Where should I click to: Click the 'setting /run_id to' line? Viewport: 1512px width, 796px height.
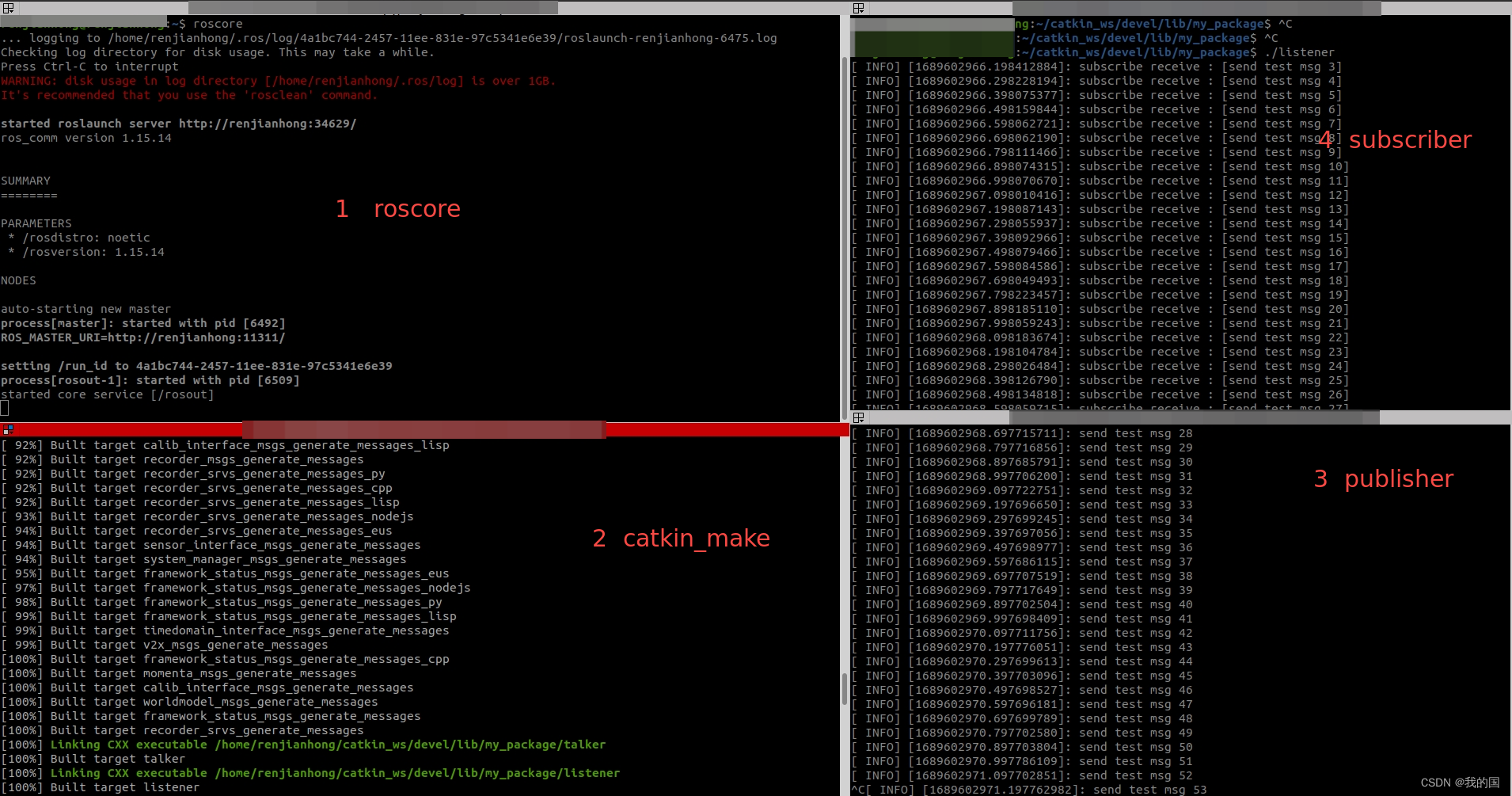coord(196,366)
